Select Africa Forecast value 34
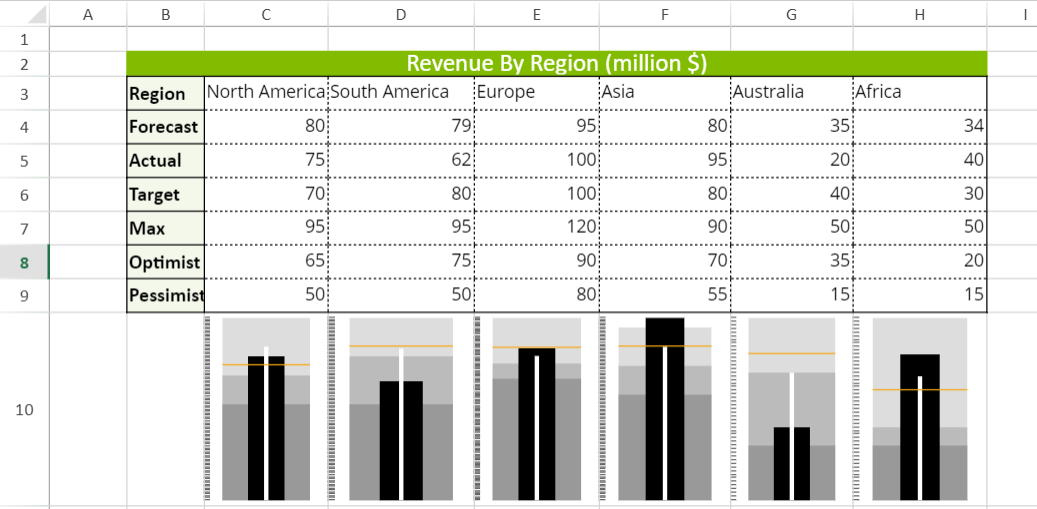 [x=920, y=127]
